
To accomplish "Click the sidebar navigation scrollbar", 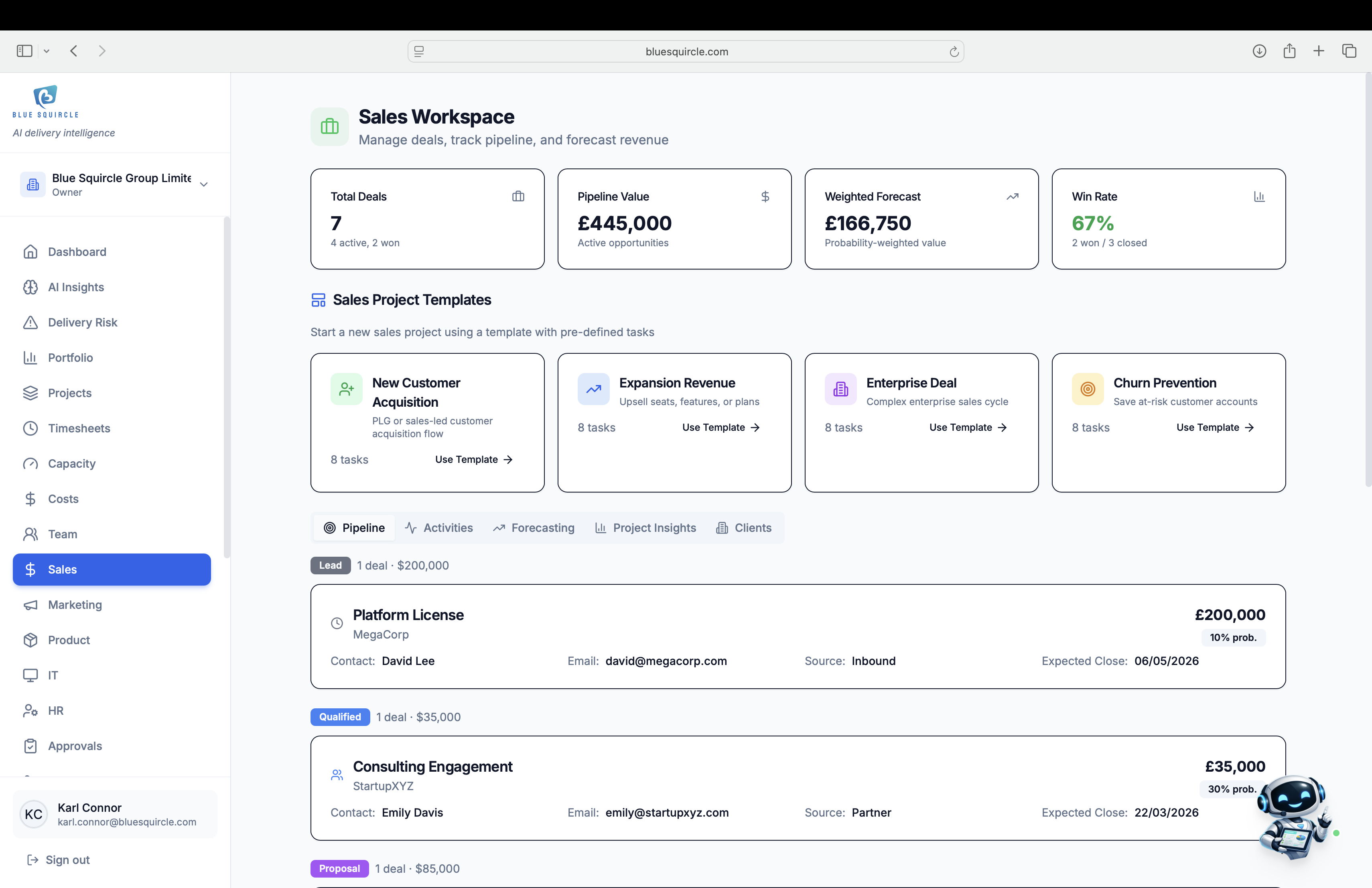I will coord(227,386).
